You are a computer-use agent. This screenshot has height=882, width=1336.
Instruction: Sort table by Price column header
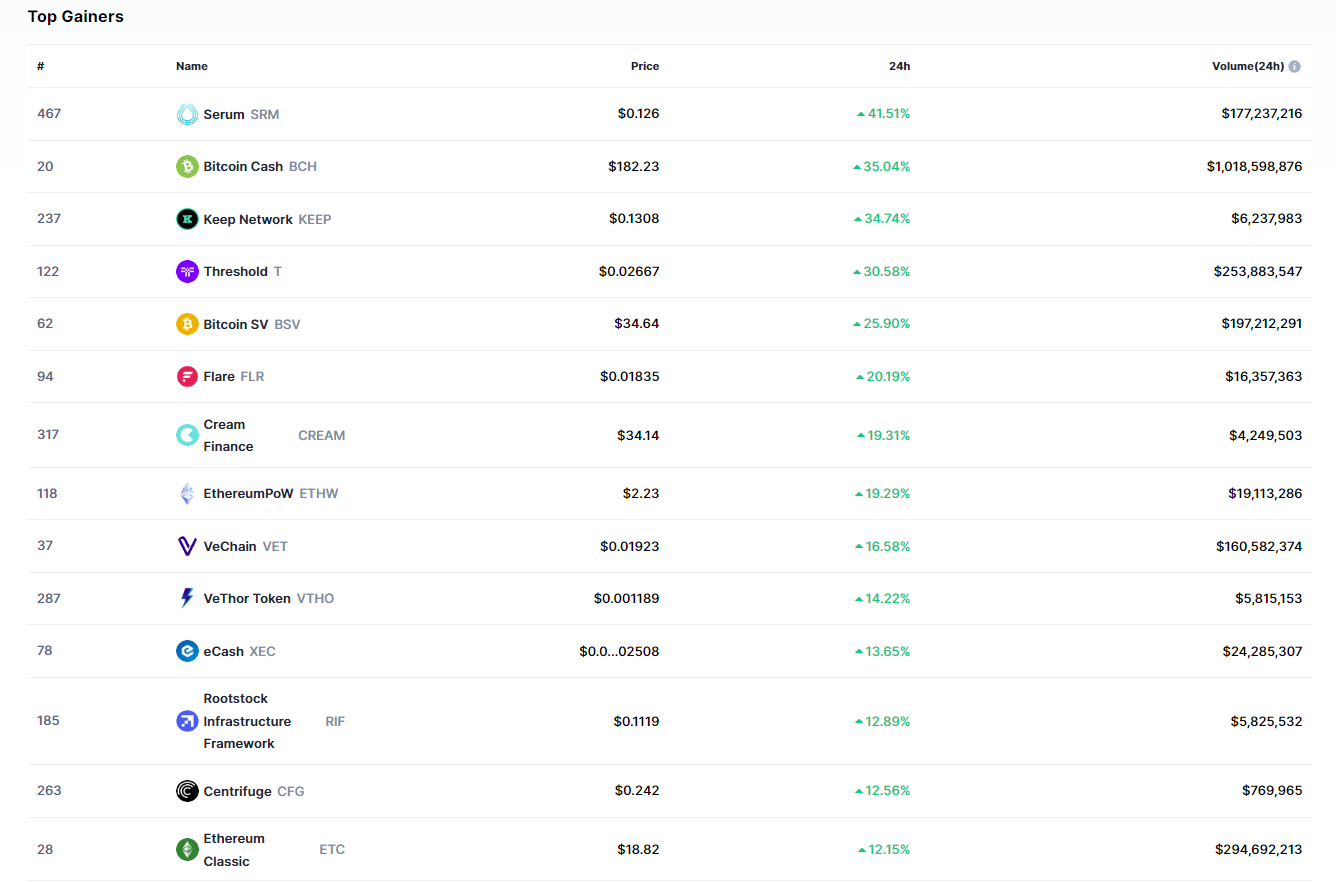(644, 66)
